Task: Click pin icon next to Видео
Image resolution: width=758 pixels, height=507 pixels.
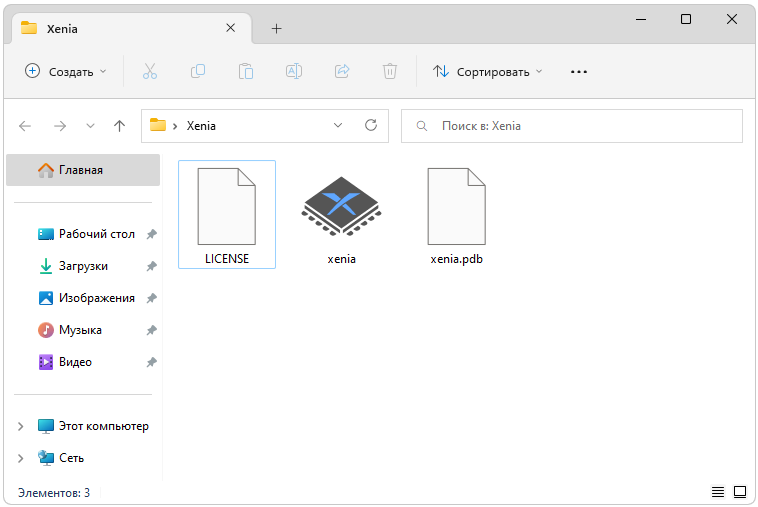Action: pos(152,362)
